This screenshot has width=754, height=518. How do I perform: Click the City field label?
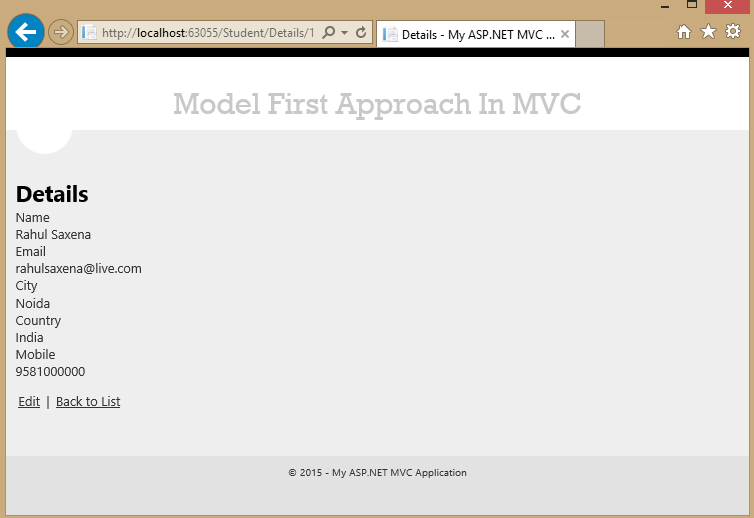(x=26, y=286)
